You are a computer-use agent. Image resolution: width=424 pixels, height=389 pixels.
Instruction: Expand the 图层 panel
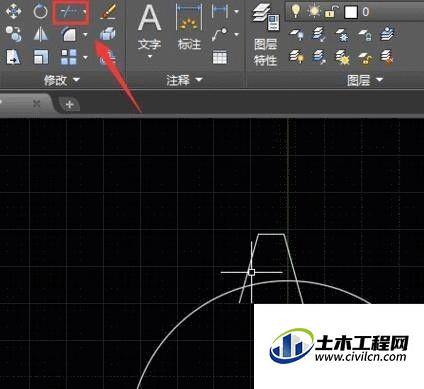point(365,80)
